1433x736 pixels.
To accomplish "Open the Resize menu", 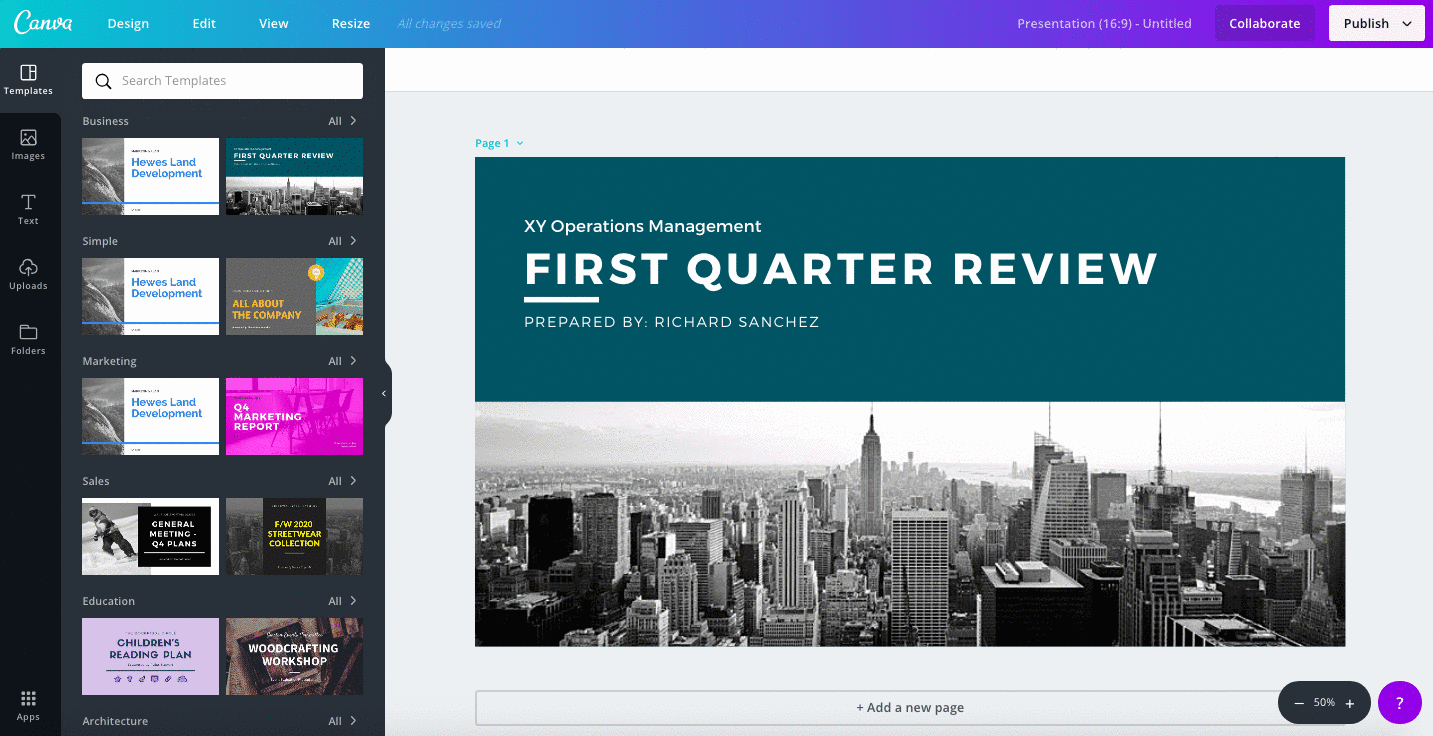I will (351, 24).
